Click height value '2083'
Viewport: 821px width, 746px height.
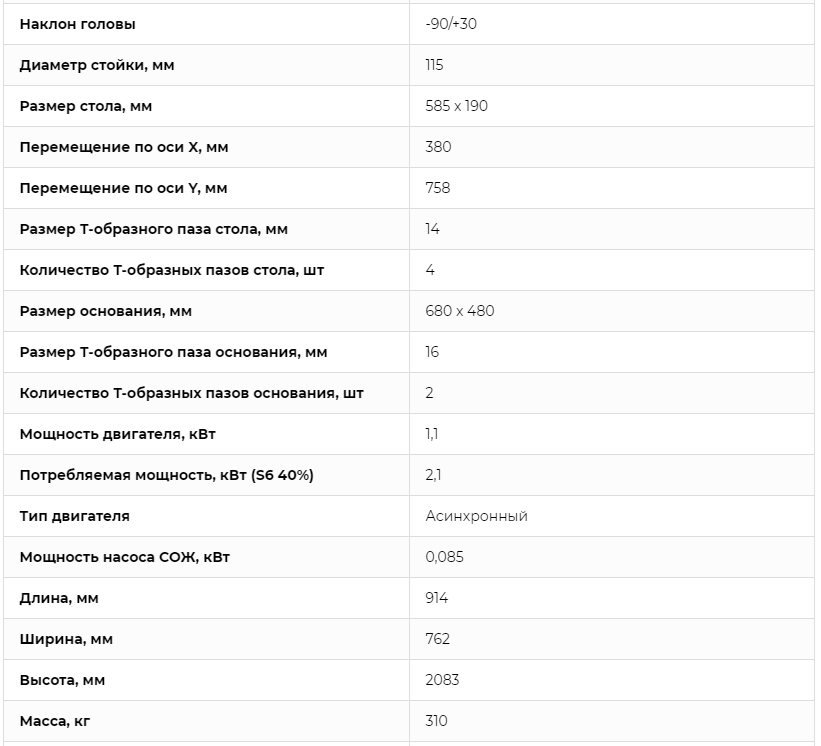click(x=442, y=680)
